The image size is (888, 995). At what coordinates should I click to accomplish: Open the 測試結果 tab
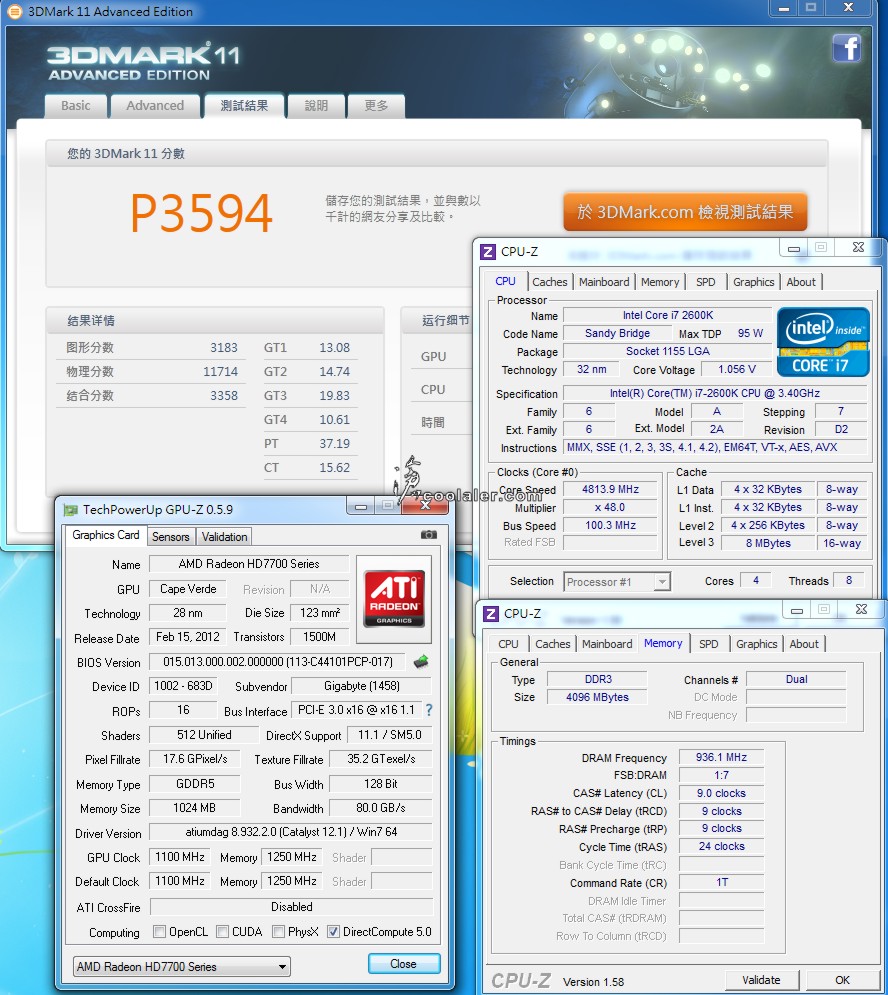(x=244, y=106)
